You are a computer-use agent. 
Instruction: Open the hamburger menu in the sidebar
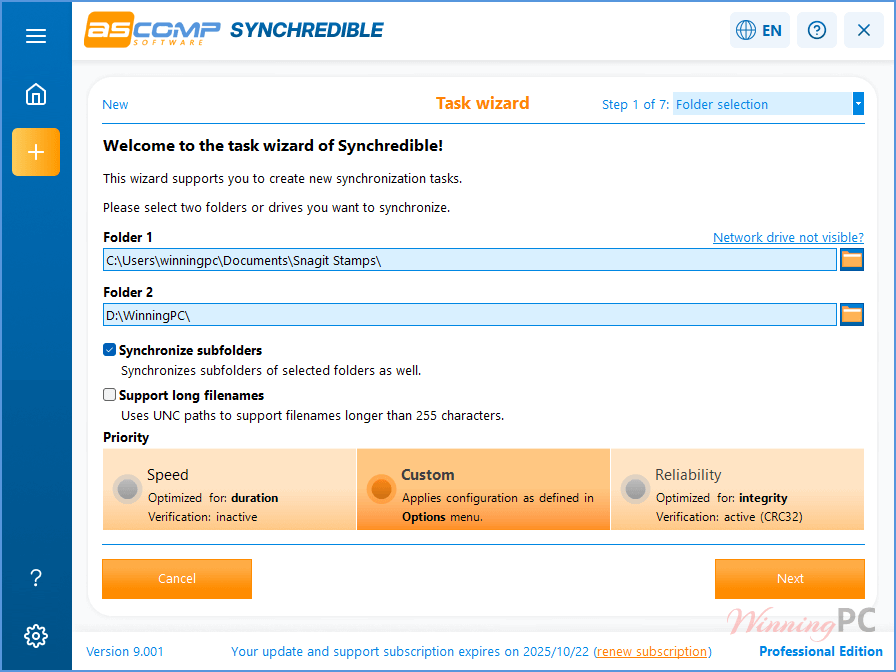35,36
